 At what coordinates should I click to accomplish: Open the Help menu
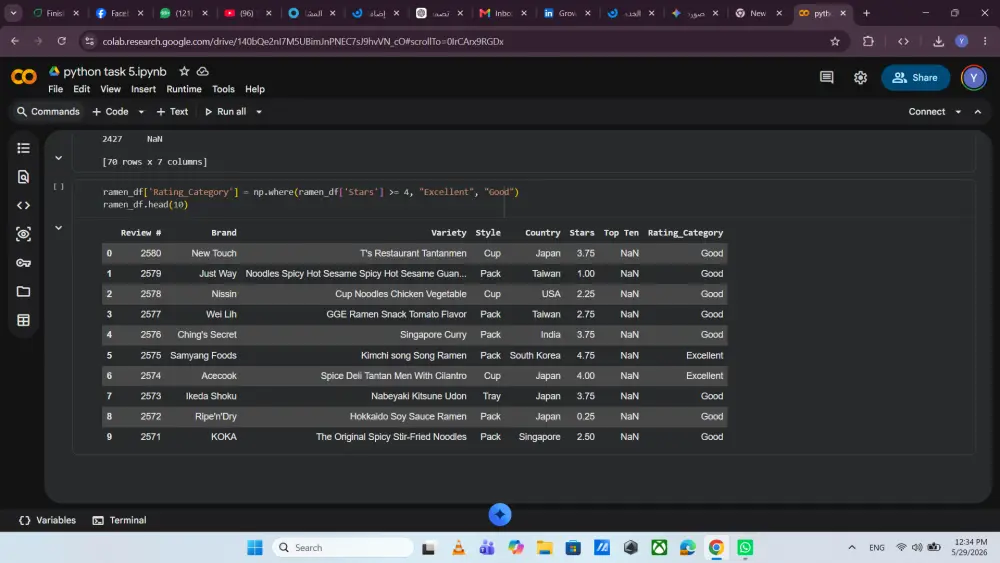(x=255, y=89)
